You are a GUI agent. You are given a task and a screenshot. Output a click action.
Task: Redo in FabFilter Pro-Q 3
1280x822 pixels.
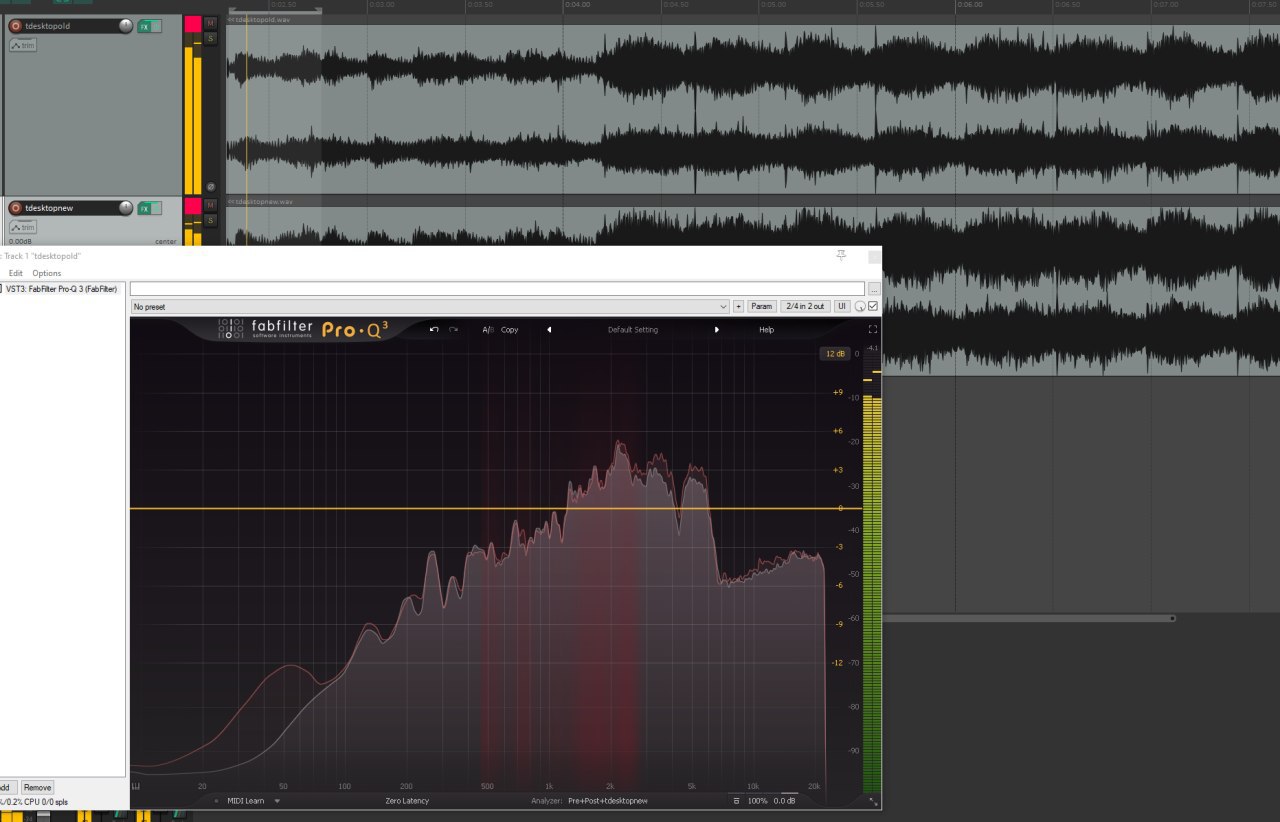(x=454, y=329)
